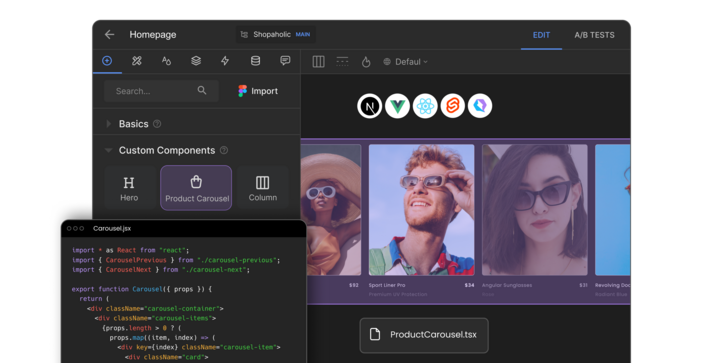Click the help icon next to Custom Components
Image resolution: width=705 pixels, height=363 pixels.
pyautogui.click(x=223, y=150)
